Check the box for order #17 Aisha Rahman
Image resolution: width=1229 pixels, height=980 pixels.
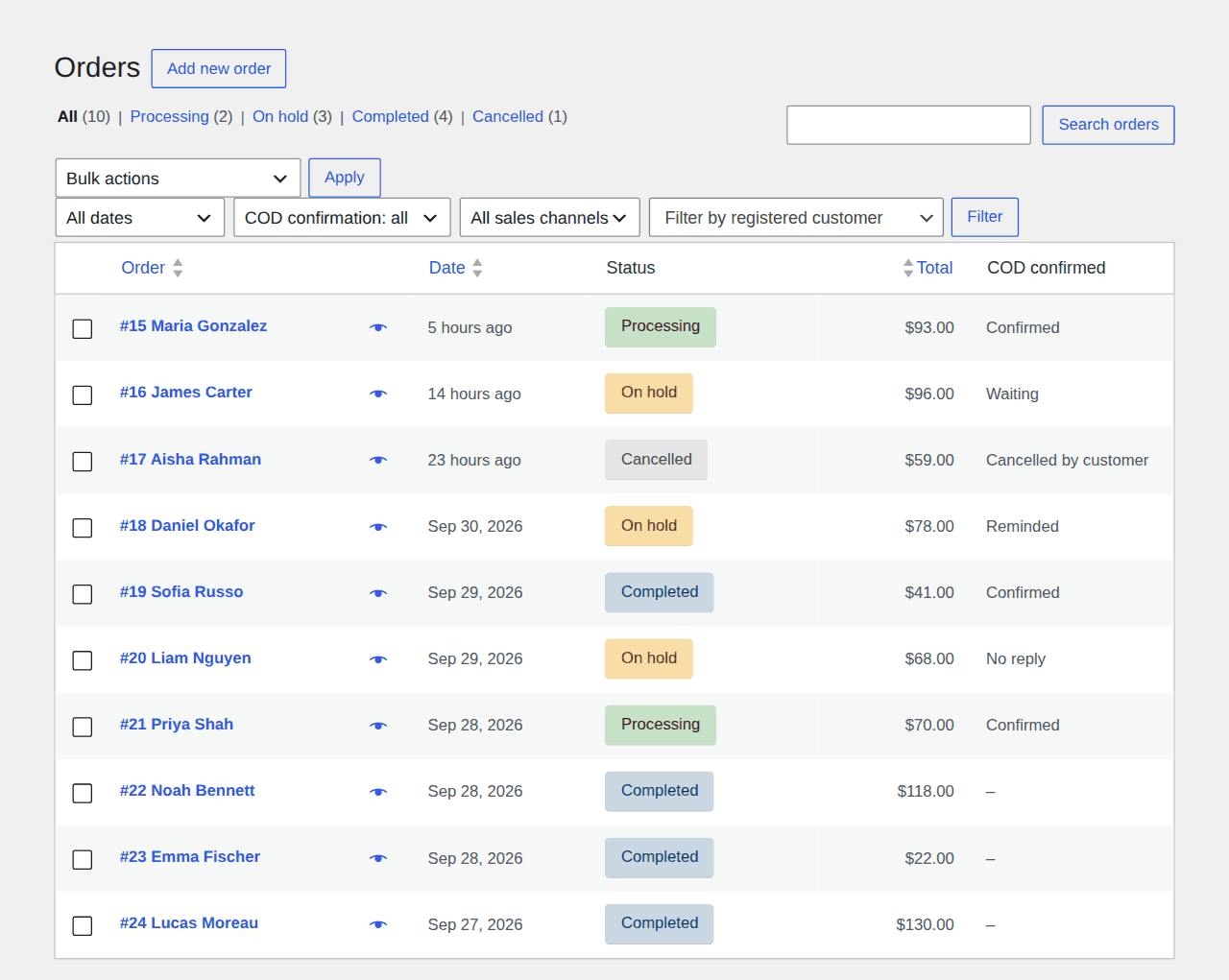[x=83, y=461]
